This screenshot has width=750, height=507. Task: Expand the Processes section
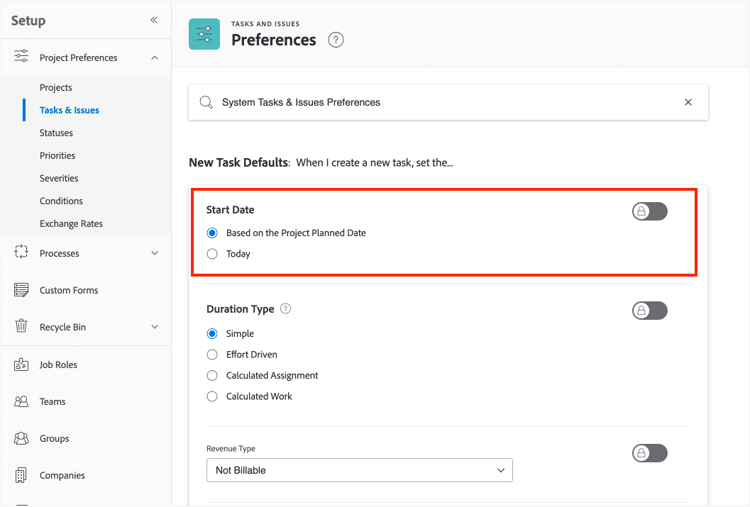(154, 253)
